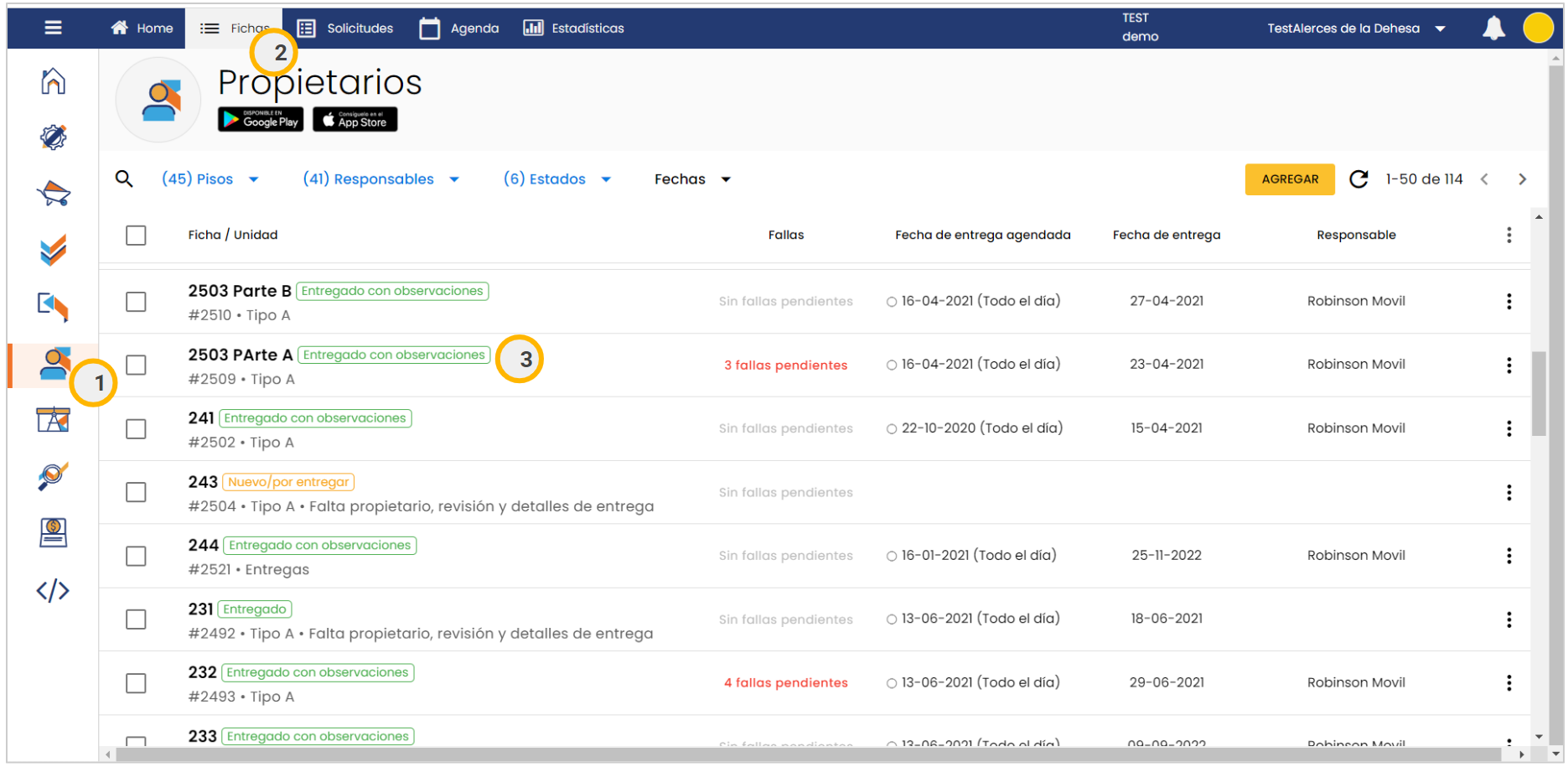Click the vertical scrollbar thumb
This screenshot has height=767, width=1568.
[1539, 394]
